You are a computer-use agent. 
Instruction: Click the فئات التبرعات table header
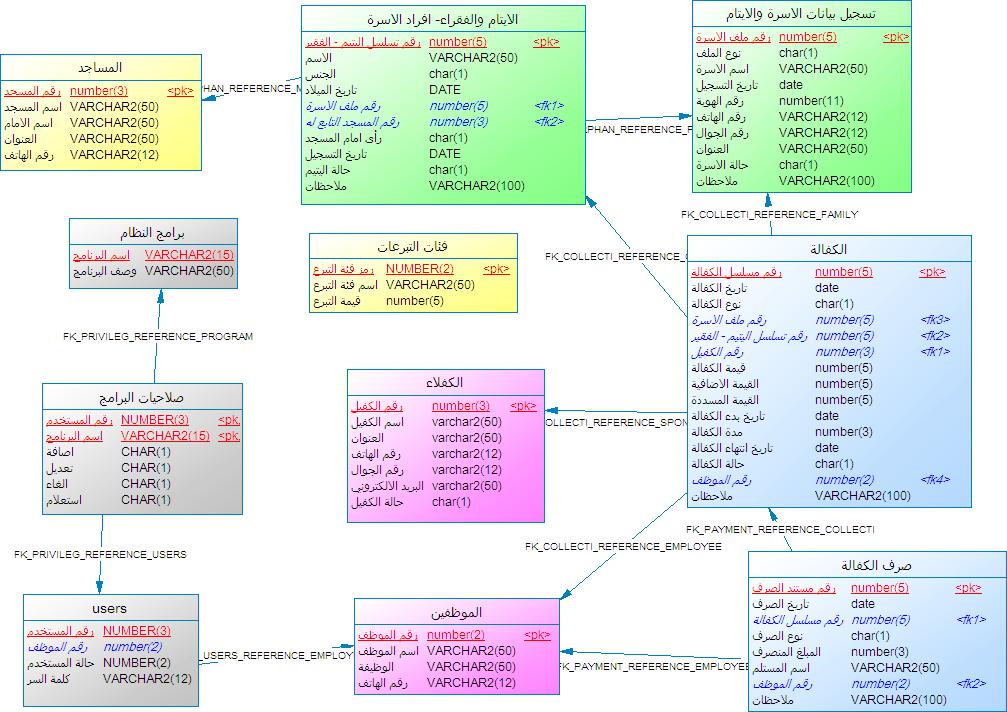point(412,247)
